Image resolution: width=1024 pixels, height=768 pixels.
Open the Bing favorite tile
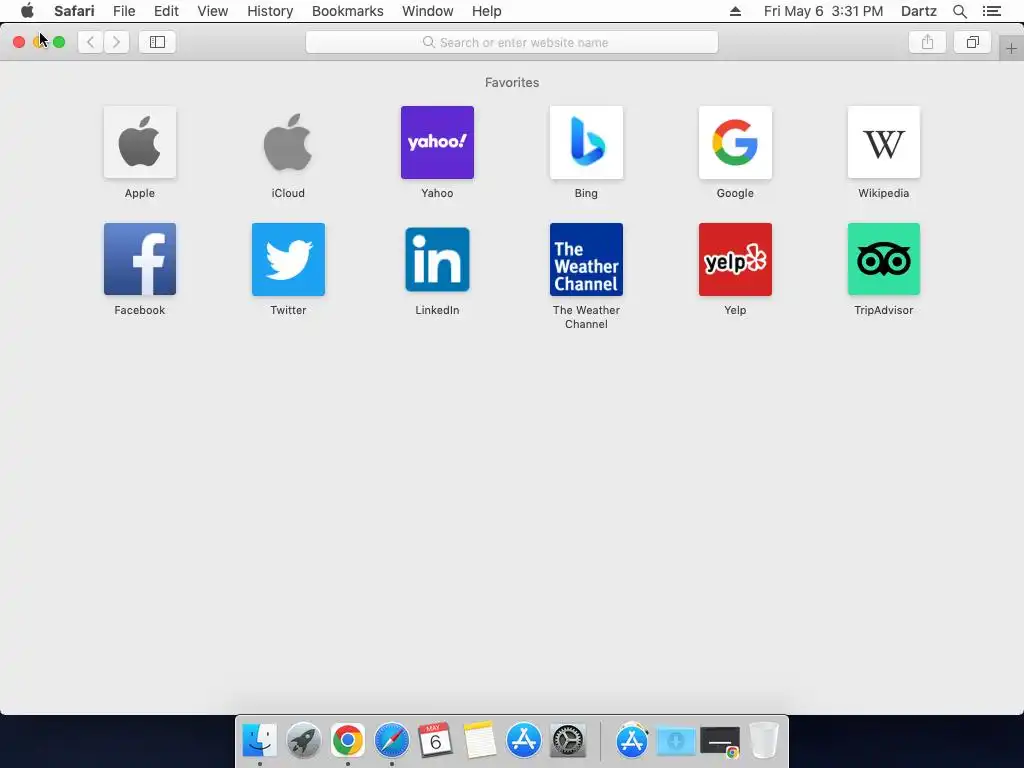tap(586, 142)
